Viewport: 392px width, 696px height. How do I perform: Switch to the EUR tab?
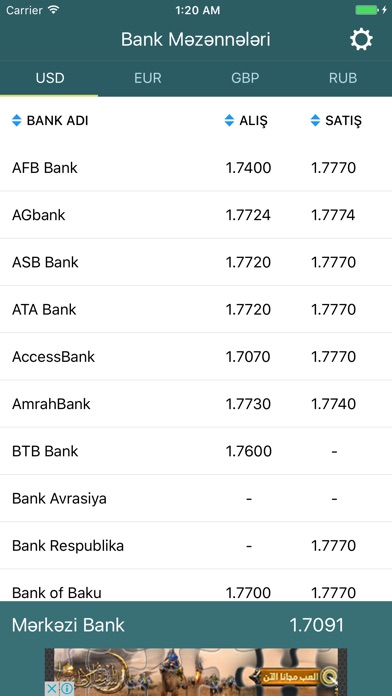point(147,78)
